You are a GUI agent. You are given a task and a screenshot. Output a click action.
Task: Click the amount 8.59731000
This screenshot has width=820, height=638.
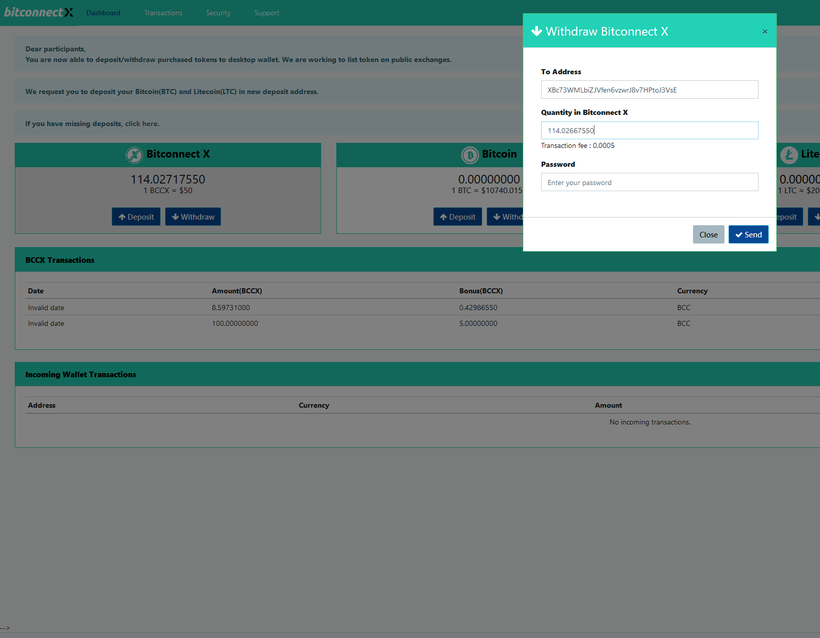[231, 307]
